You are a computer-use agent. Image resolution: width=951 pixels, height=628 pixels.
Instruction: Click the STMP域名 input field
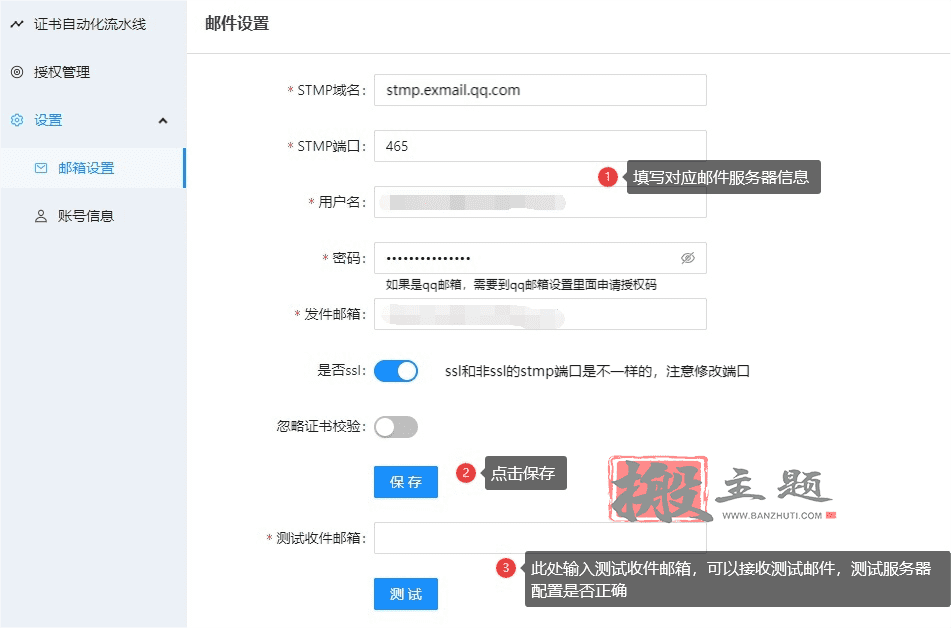(540, 90)
